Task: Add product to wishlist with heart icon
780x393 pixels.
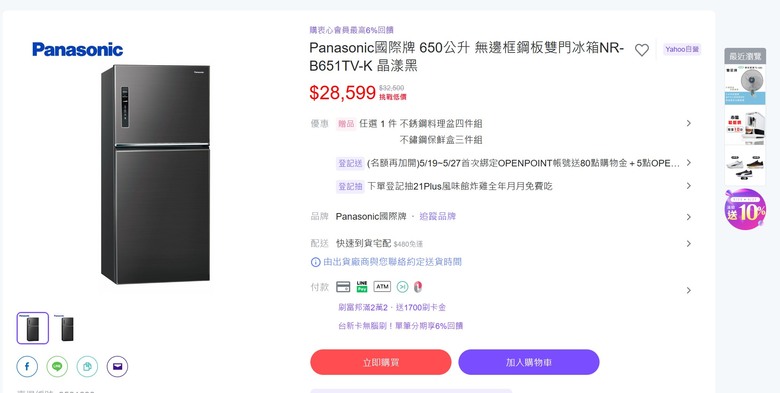Action: click(642, 50)
